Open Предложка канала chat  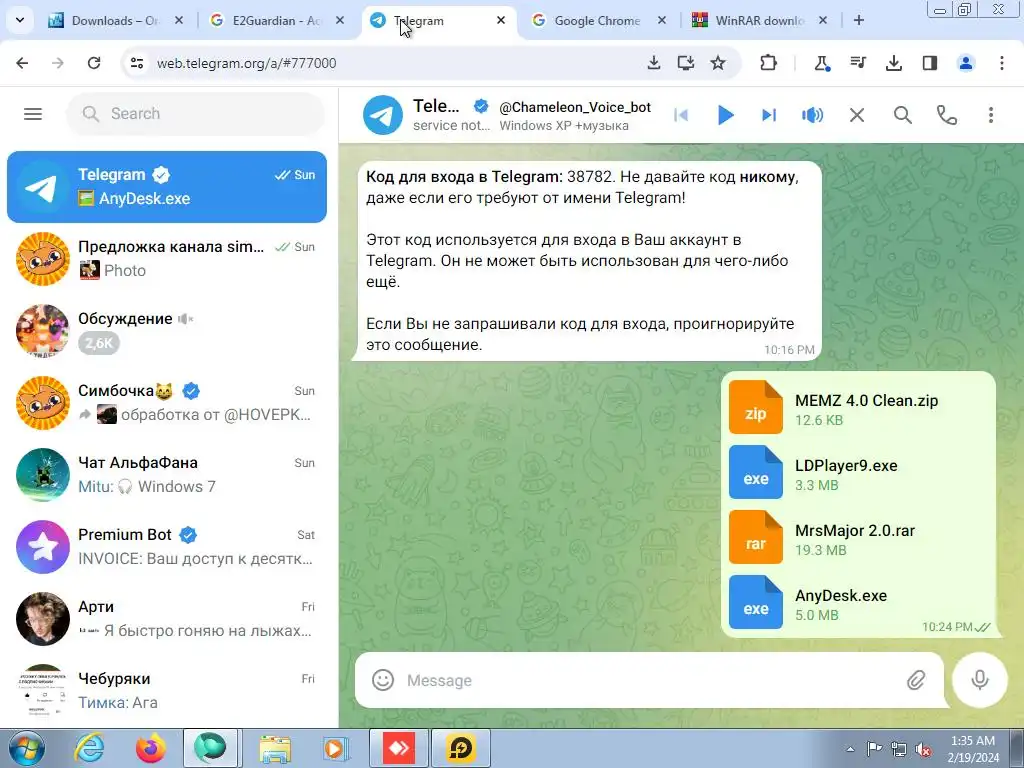[x=167, y=259]
